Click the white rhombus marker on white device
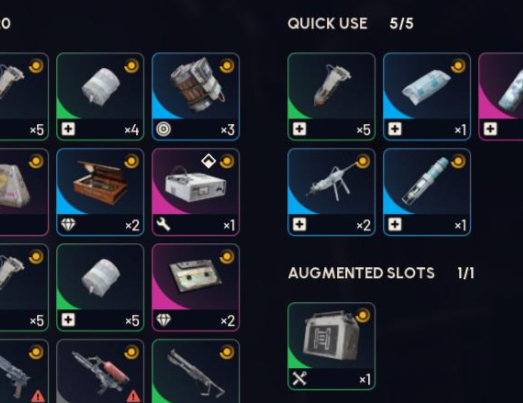This screenshot has height=403, width=523. click(x=208, y=161)
